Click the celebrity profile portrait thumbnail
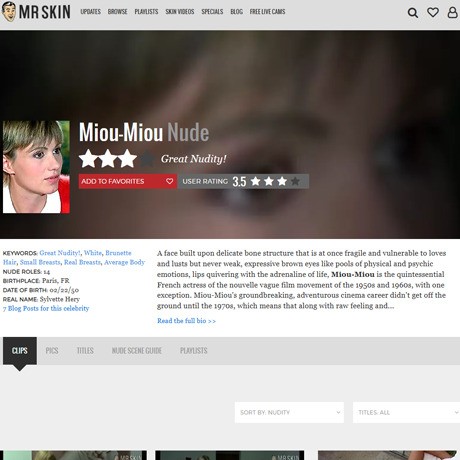 pyautogui.click(x=36, y=167)
